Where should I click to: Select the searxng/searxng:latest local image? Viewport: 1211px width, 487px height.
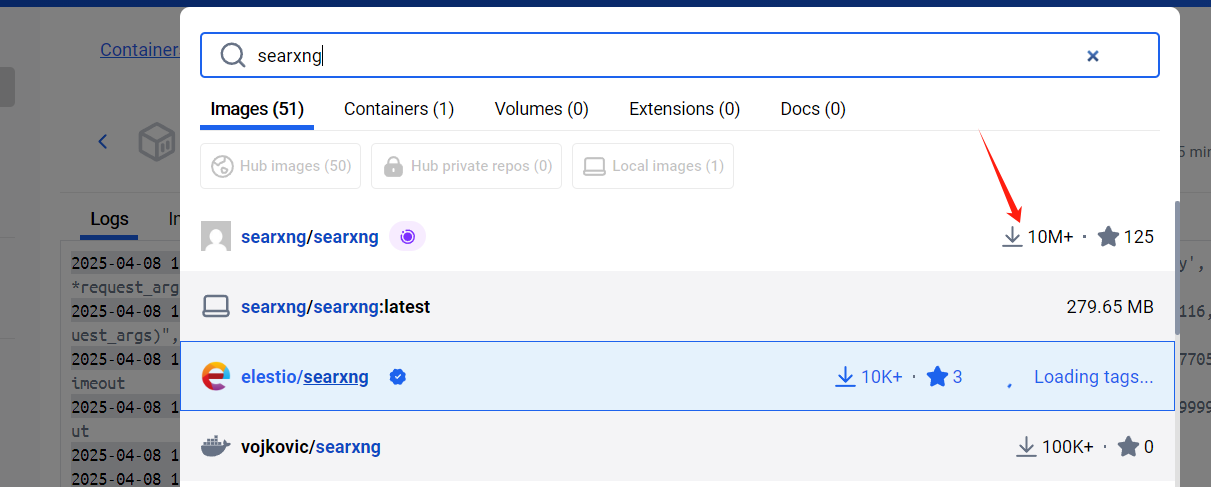[x=335, y=307]
